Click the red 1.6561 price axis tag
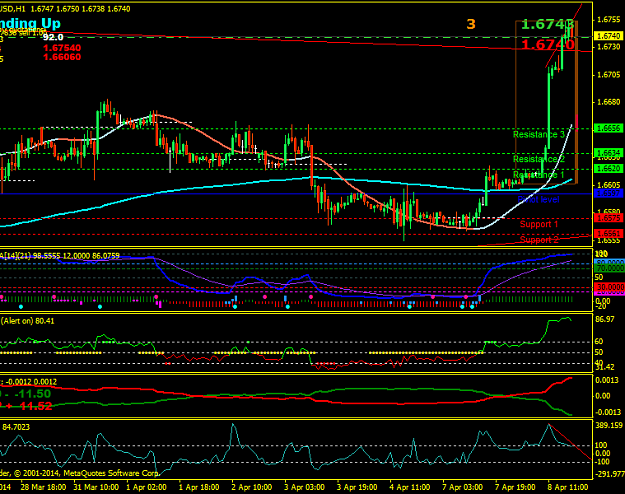625x494 pixels. [608, 234]
